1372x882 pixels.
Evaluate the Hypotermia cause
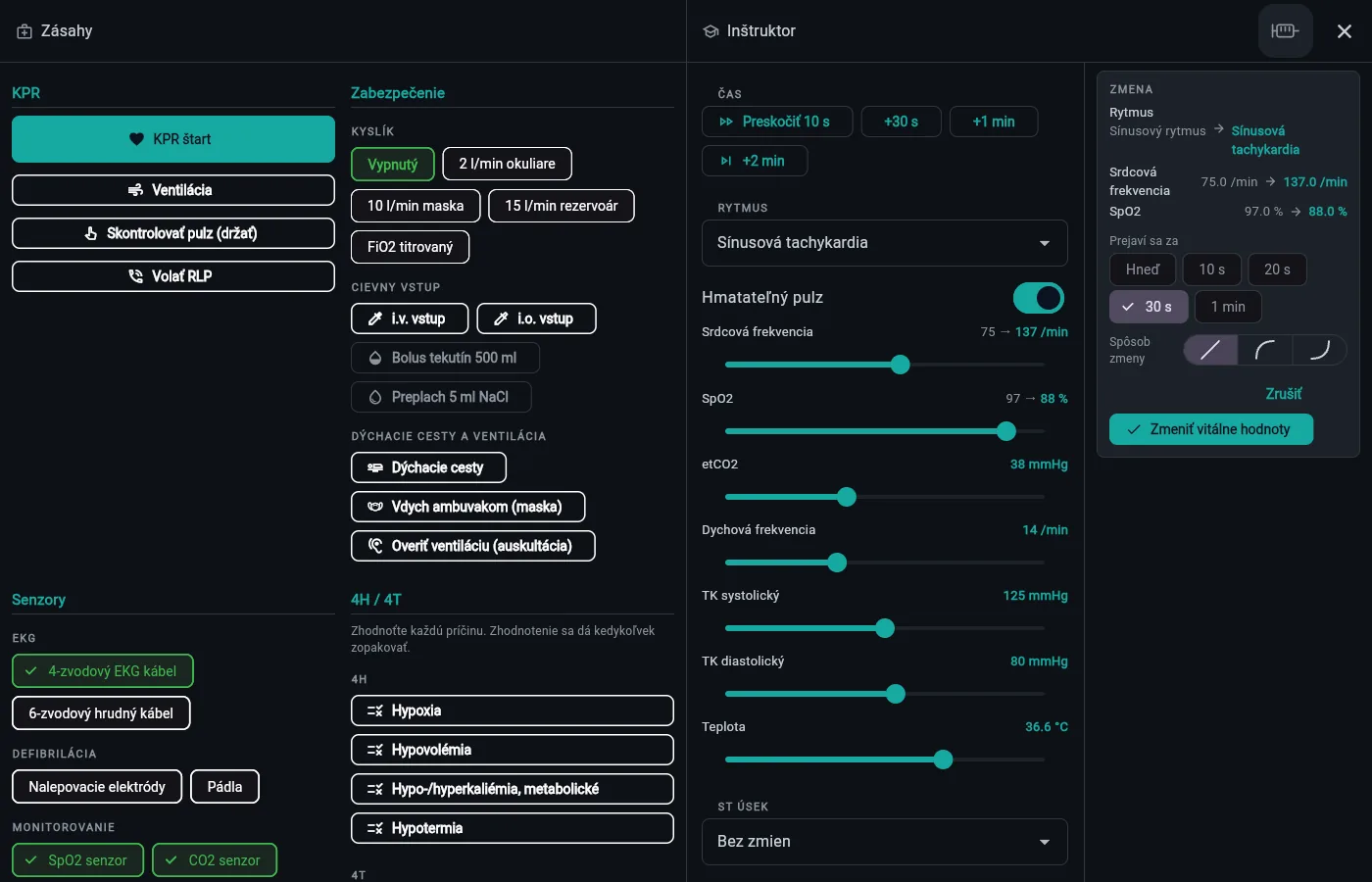click(513, 828)
